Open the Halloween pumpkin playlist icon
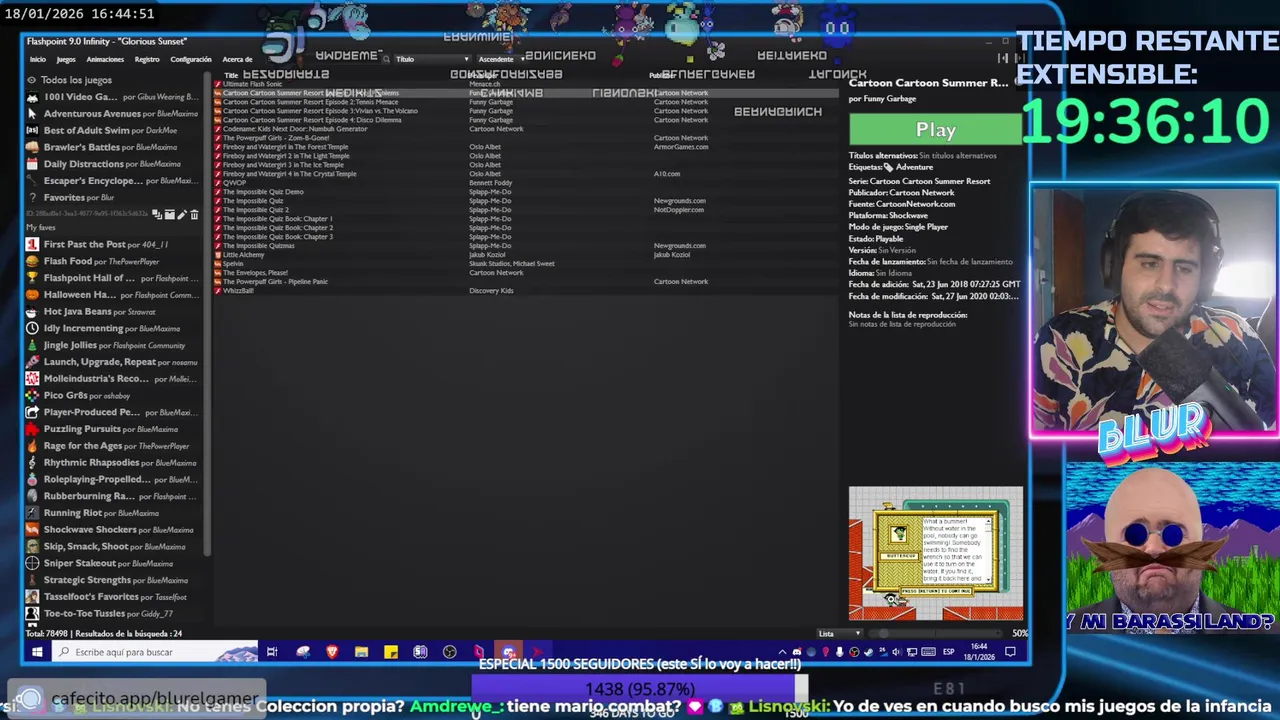 pos(33,295)
